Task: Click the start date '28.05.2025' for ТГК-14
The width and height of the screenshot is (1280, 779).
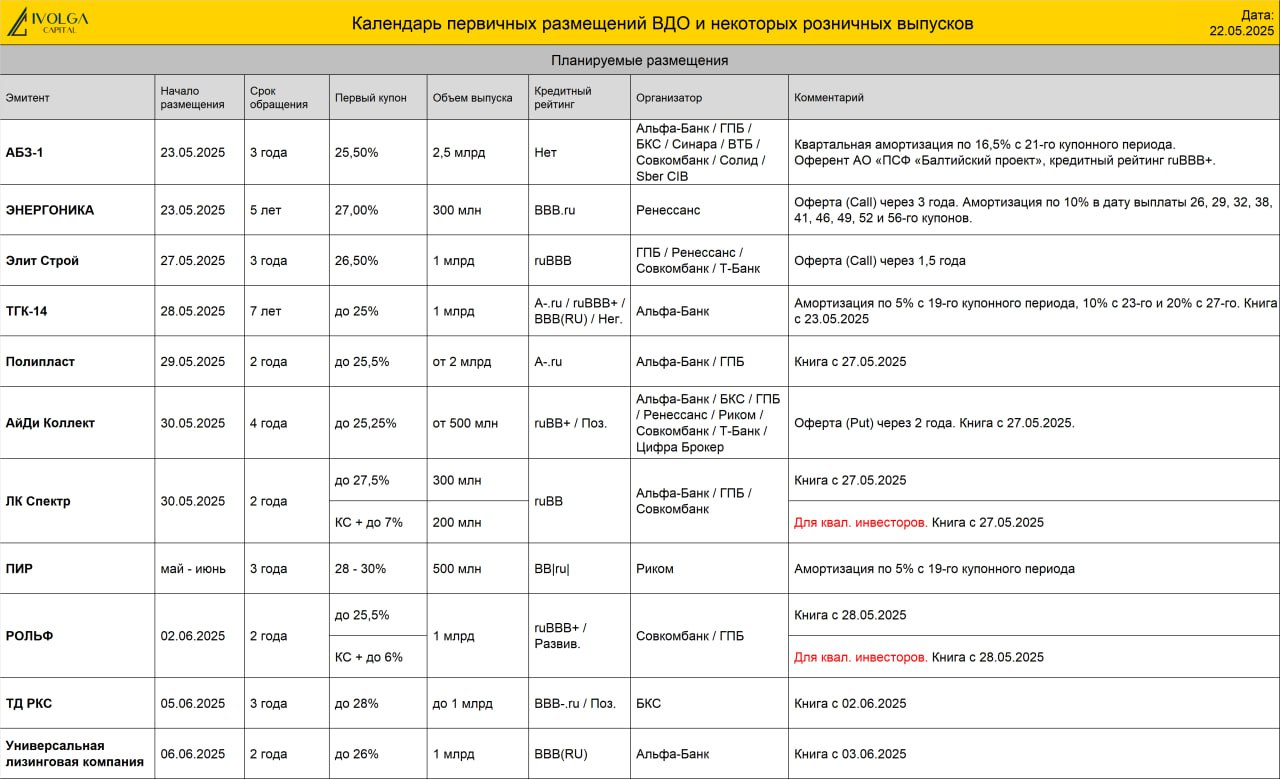Action: pos(193,311)
